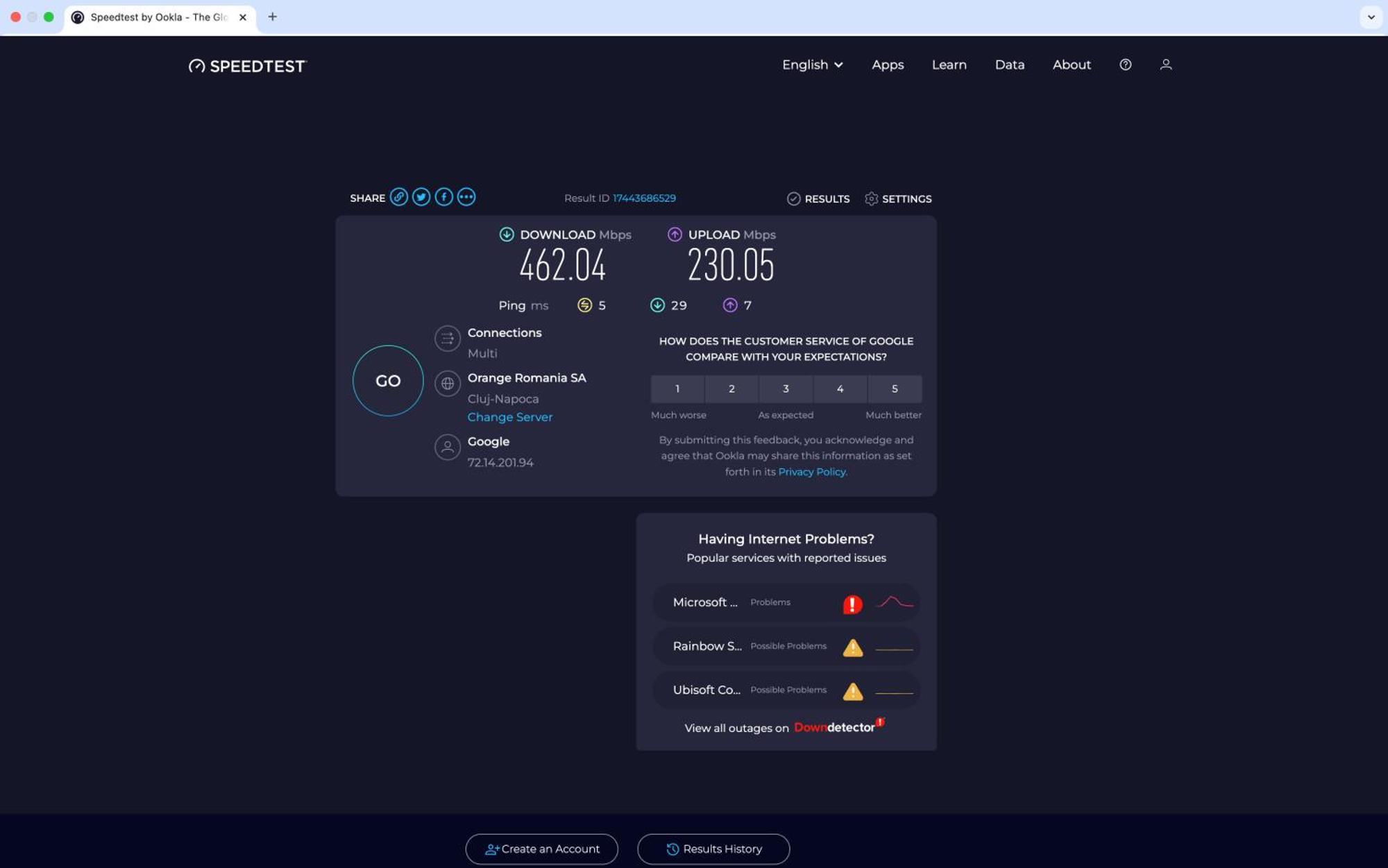Screen dimensions: 1388x868
Task: Open the account profile icon
Action: 1166,65
